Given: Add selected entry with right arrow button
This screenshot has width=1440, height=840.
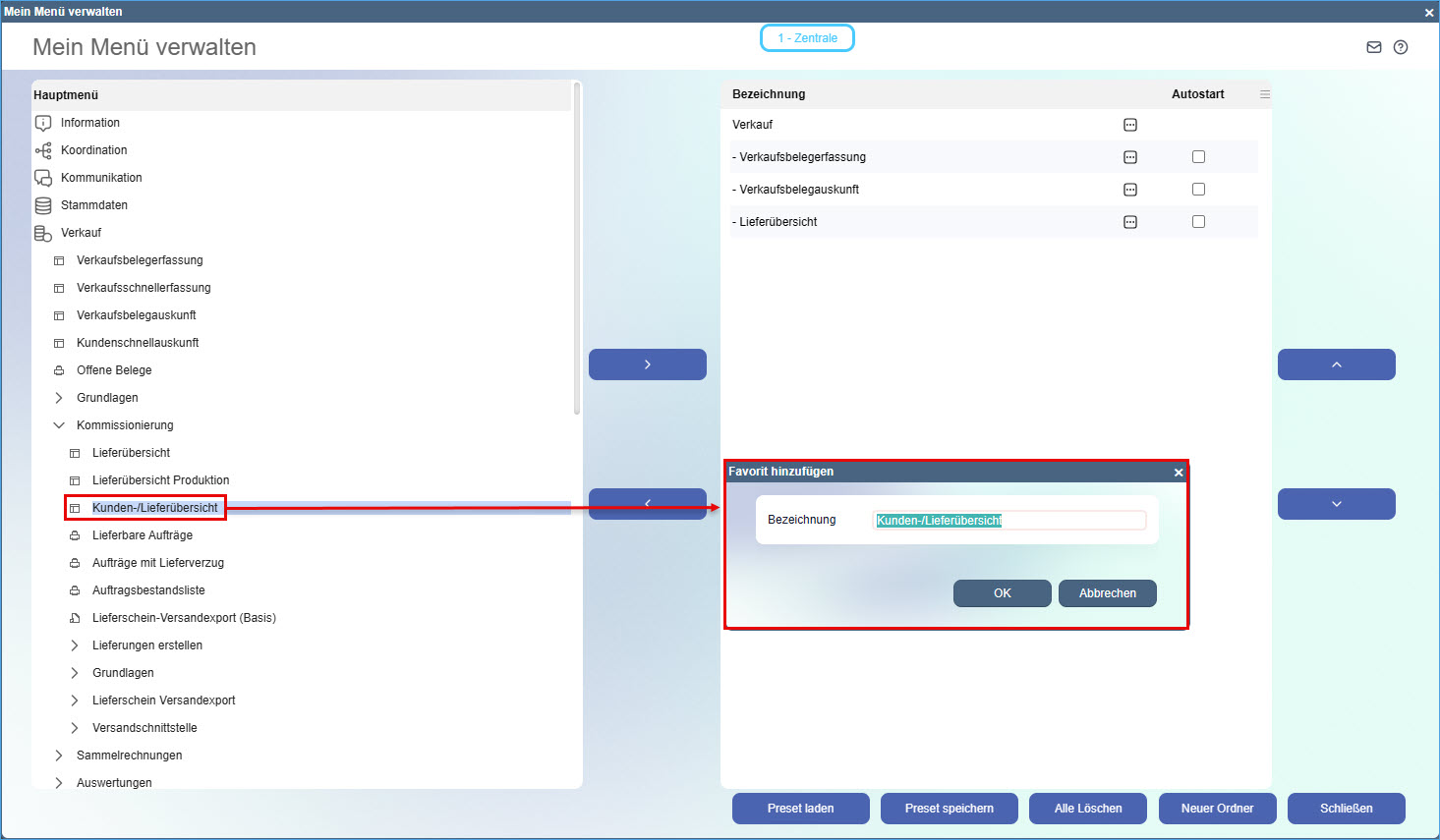Looking at the screenshot, I should [x=648, y=364].
